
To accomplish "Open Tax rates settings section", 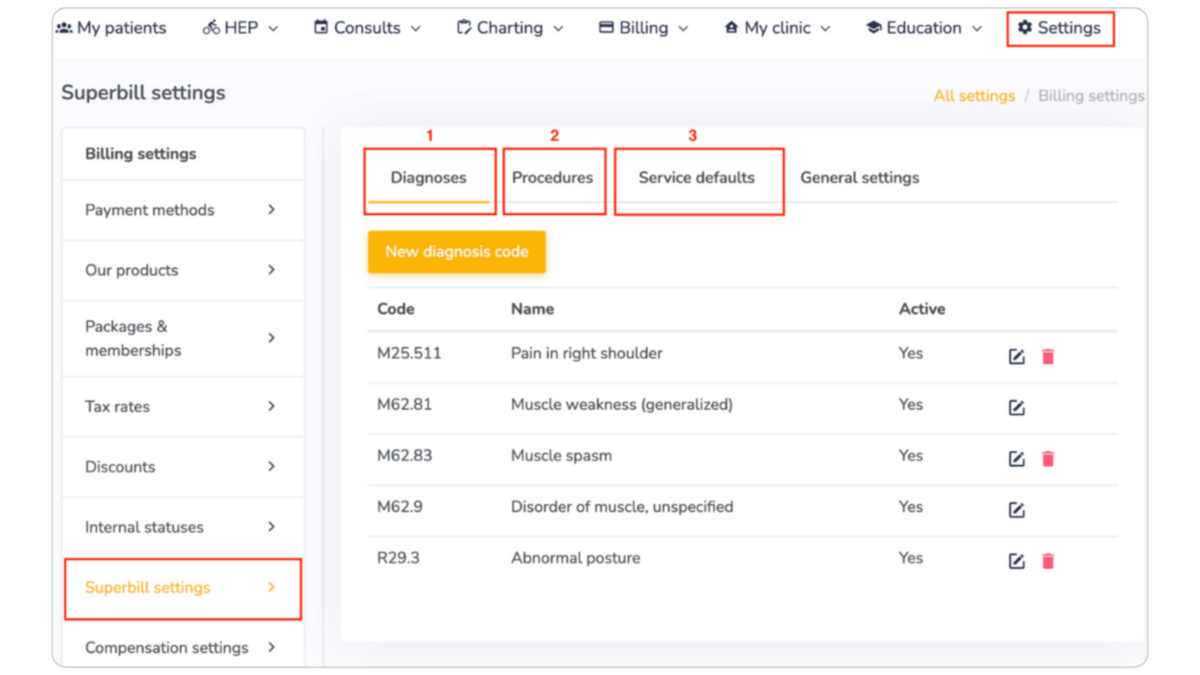I will pos(182,407).
